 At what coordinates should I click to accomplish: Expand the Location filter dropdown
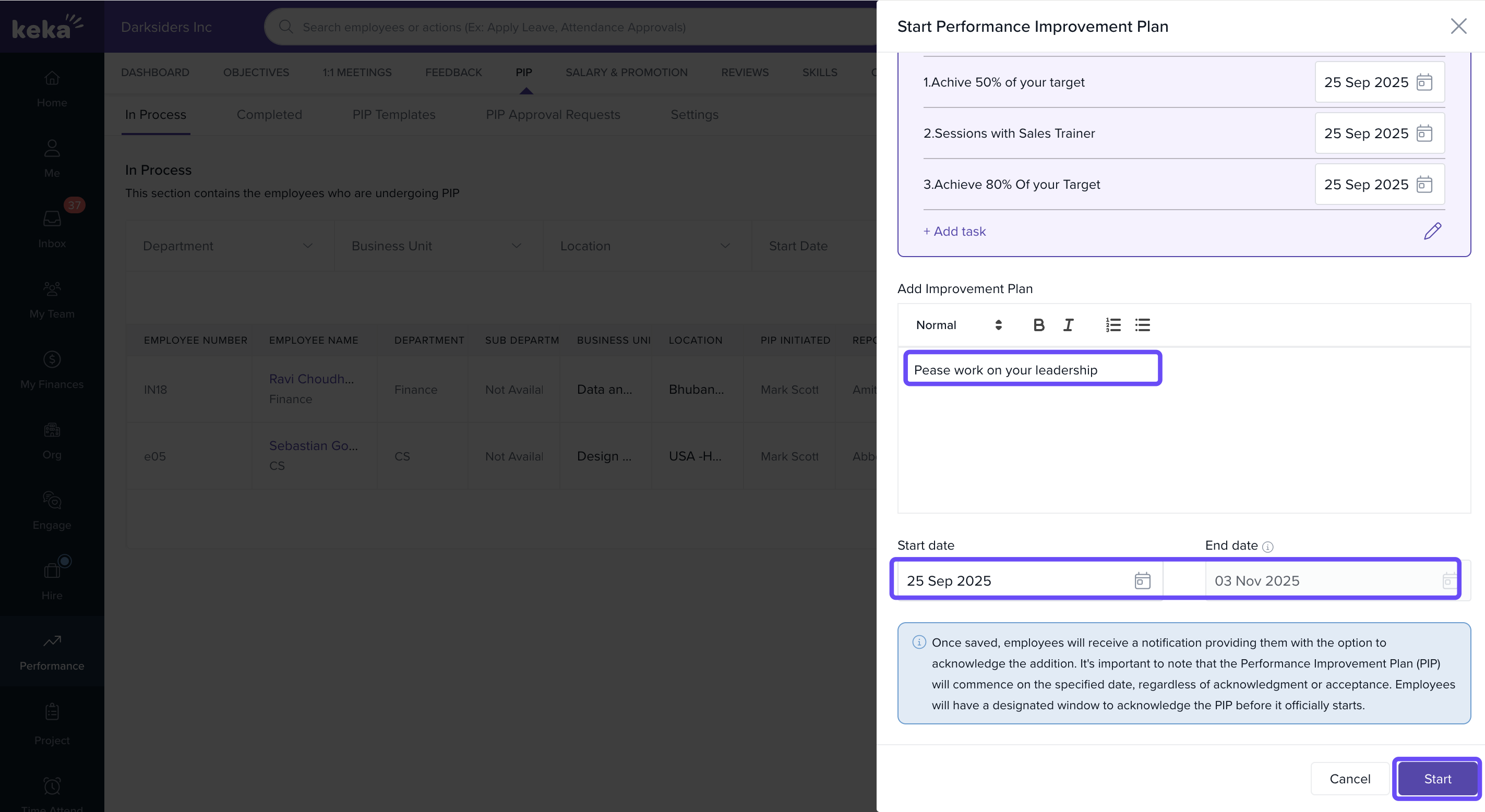(646, 246)
